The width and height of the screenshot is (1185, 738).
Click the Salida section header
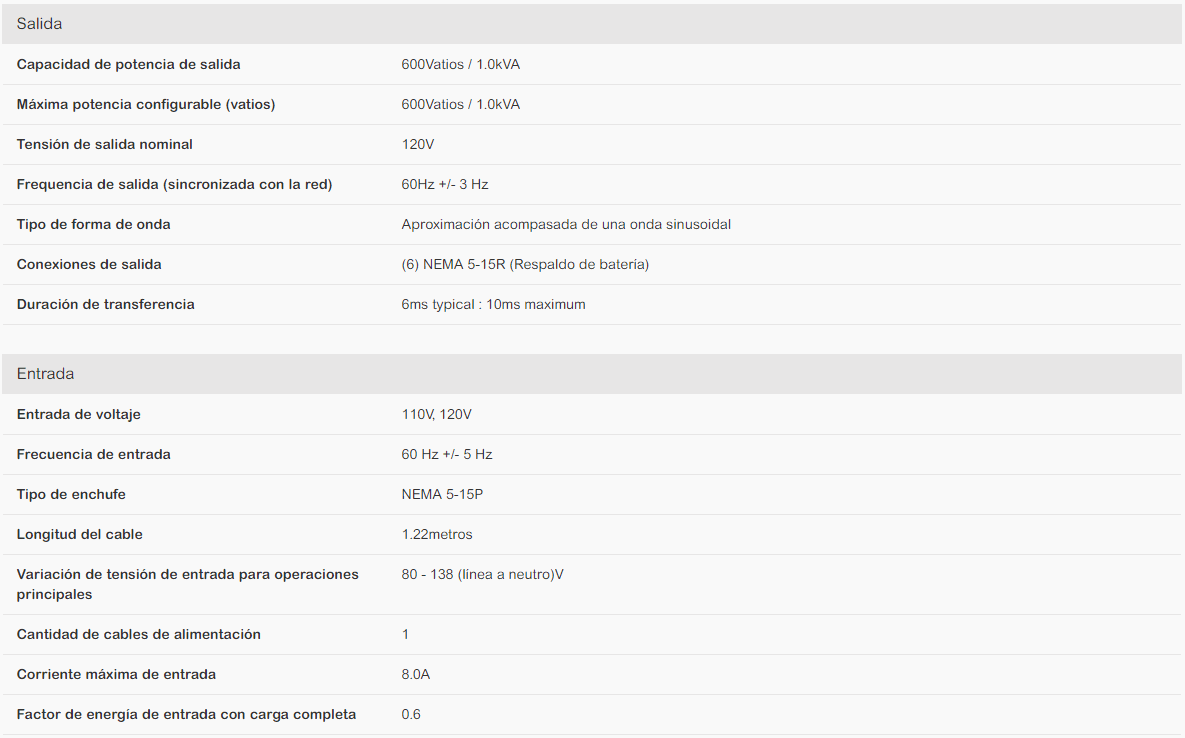pyautogui.click(x=592, y=23)
